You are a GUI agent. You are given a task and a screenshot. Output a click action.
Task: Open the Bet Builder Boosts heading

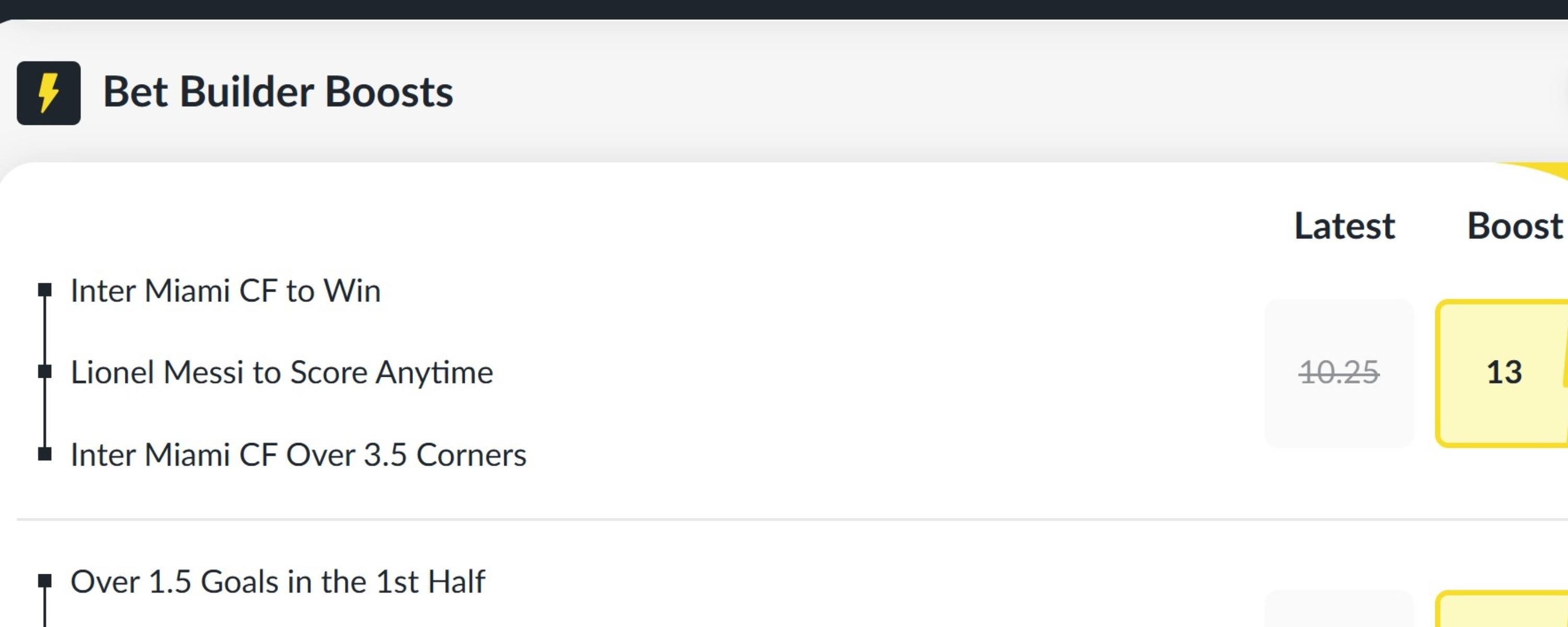tap(278, 92)
